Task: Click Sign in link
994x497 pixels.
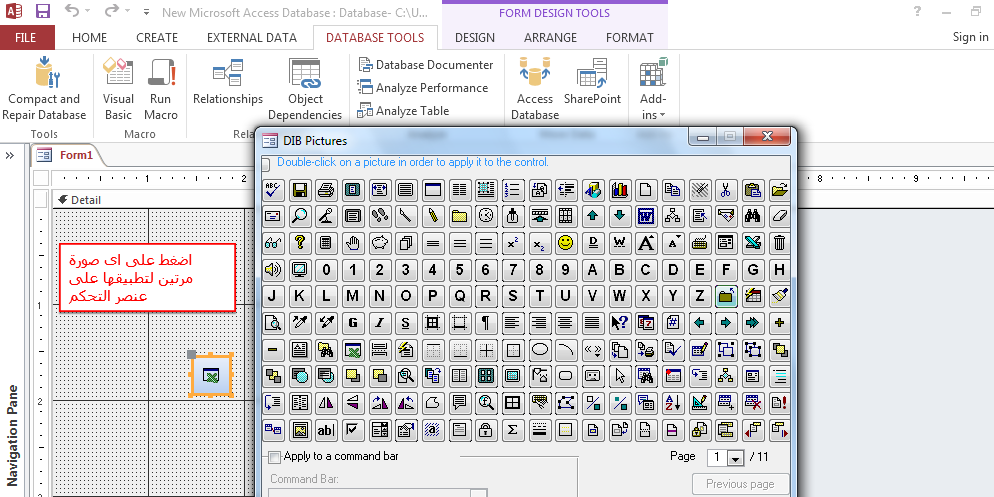Action: (970, 37)
